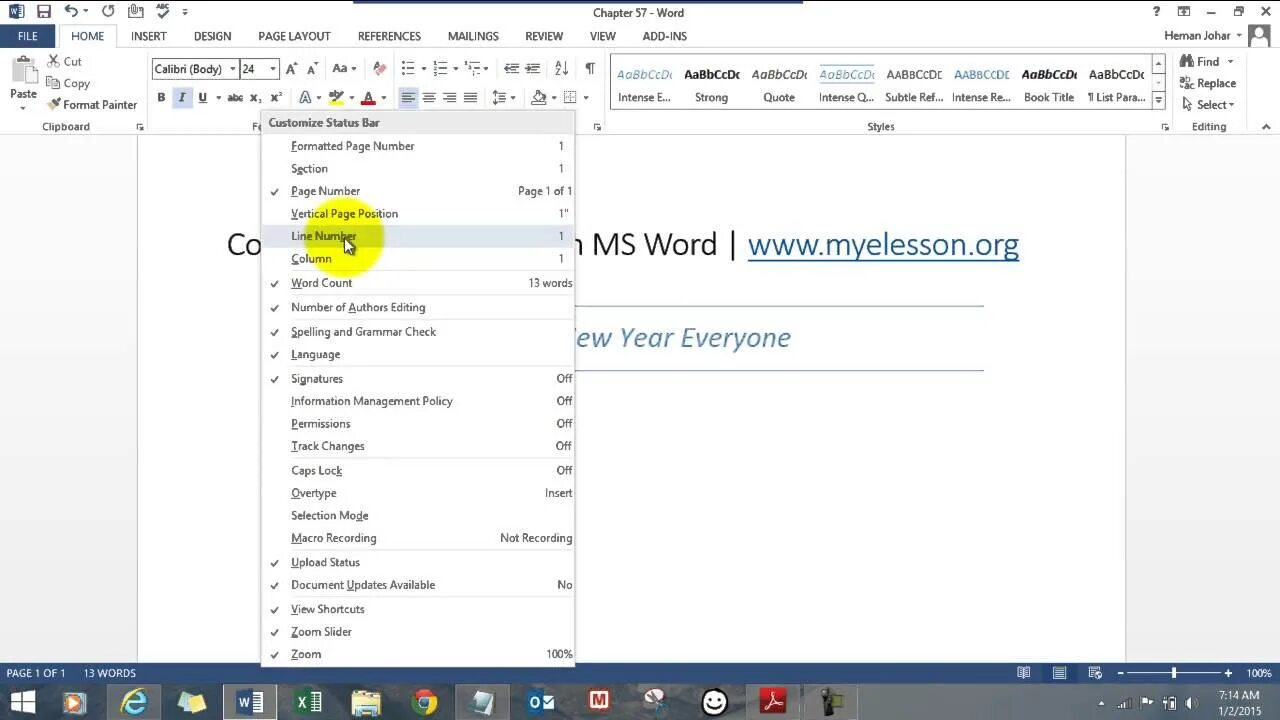Switch to Web Layout view in status bar

1095,673
